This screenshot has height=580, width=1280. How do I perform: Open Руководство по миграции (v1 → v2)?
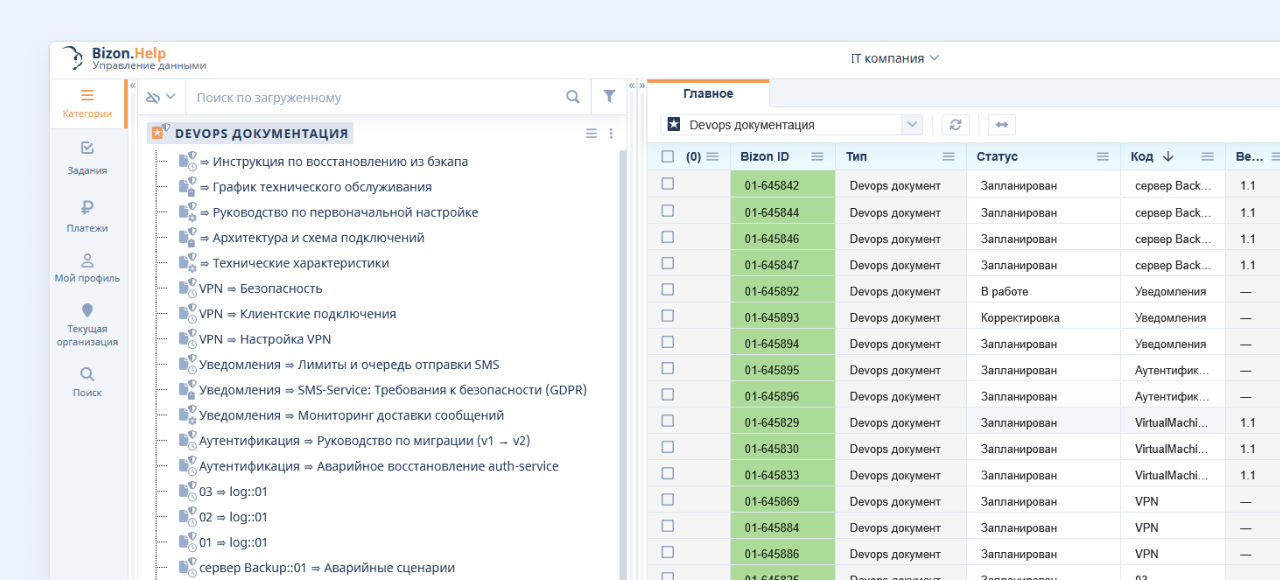coord(364,440)
